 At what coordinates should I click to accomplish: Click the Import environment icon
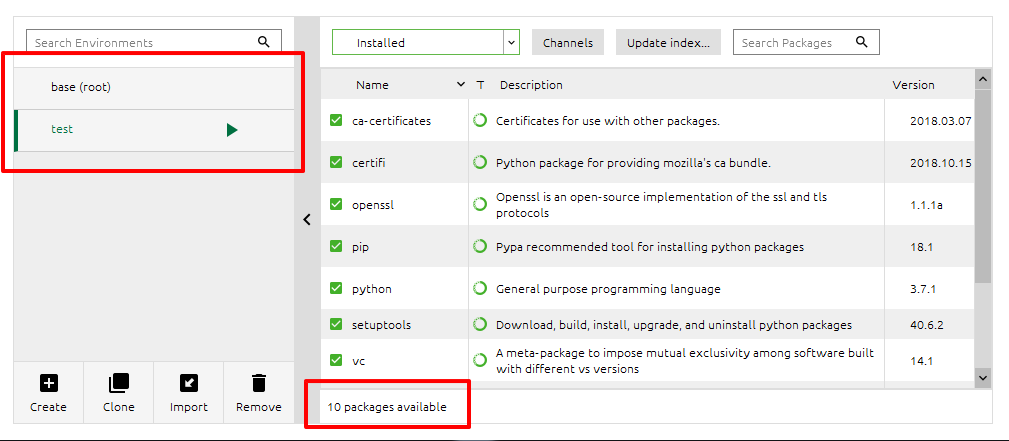(189, 383)
